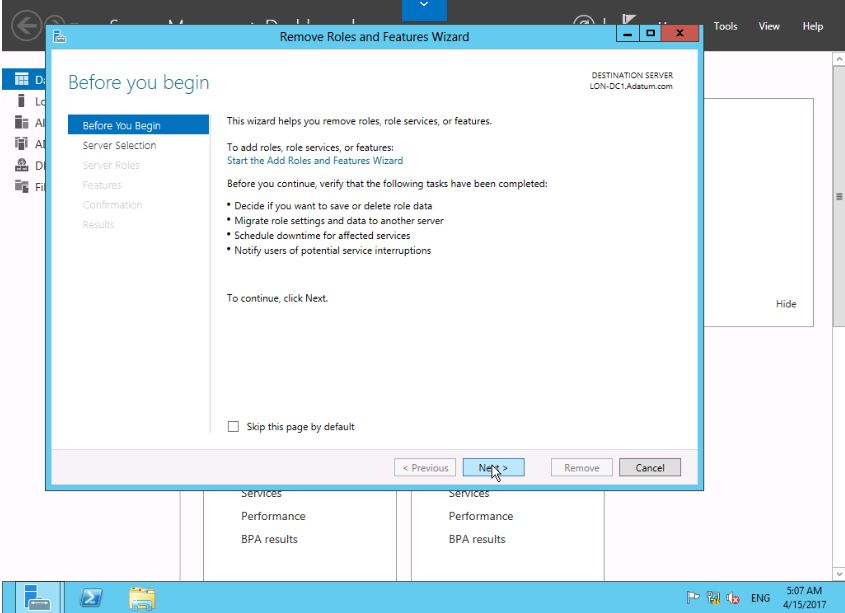Cancel the Remove Roles and Features Wizard
Image resolution: width=845 pixels, height=613 pixels.
click(x=650, y=468)
